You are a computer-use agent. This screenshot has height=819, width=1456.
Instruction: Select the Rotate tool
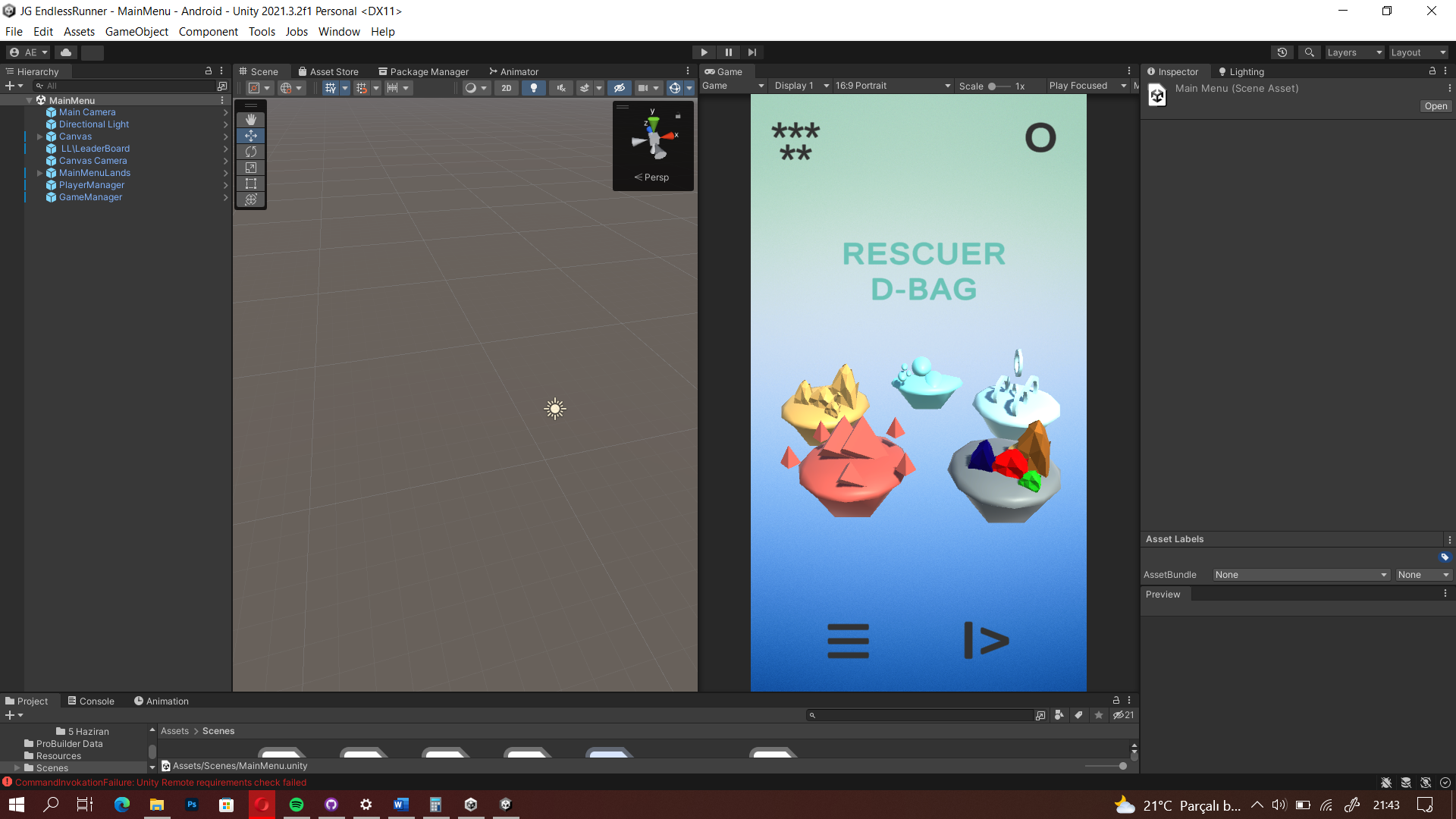[x=251, y=152]
